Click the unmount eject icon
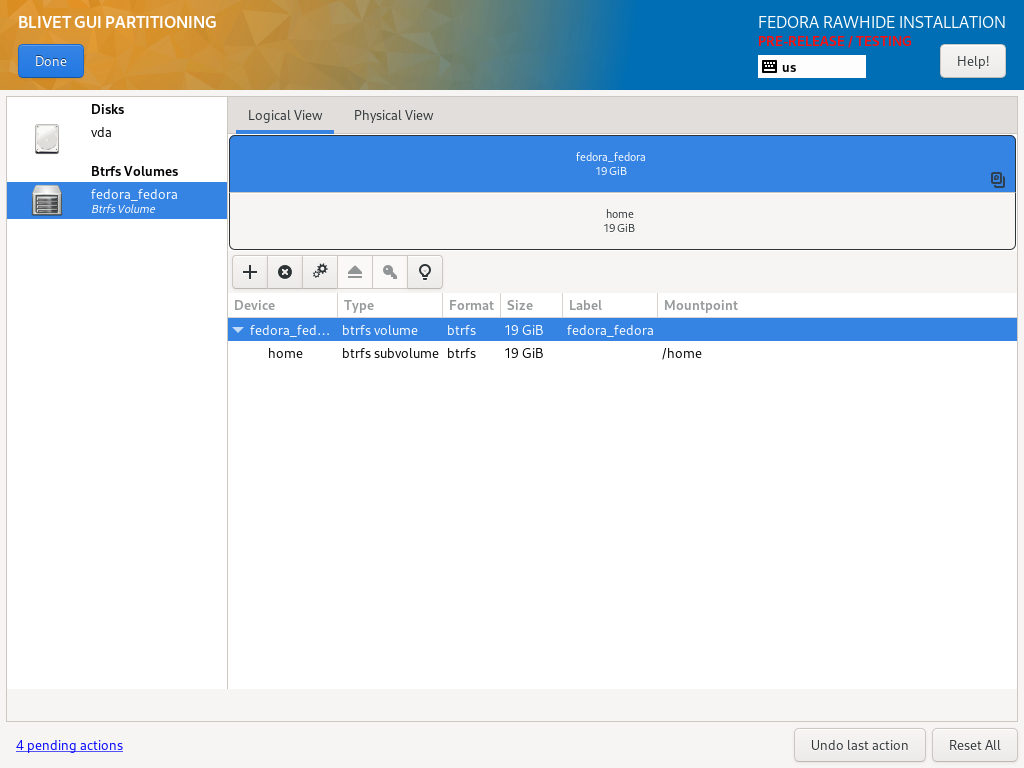Screen dimensions: 1024x768 (x=355, y=272)
